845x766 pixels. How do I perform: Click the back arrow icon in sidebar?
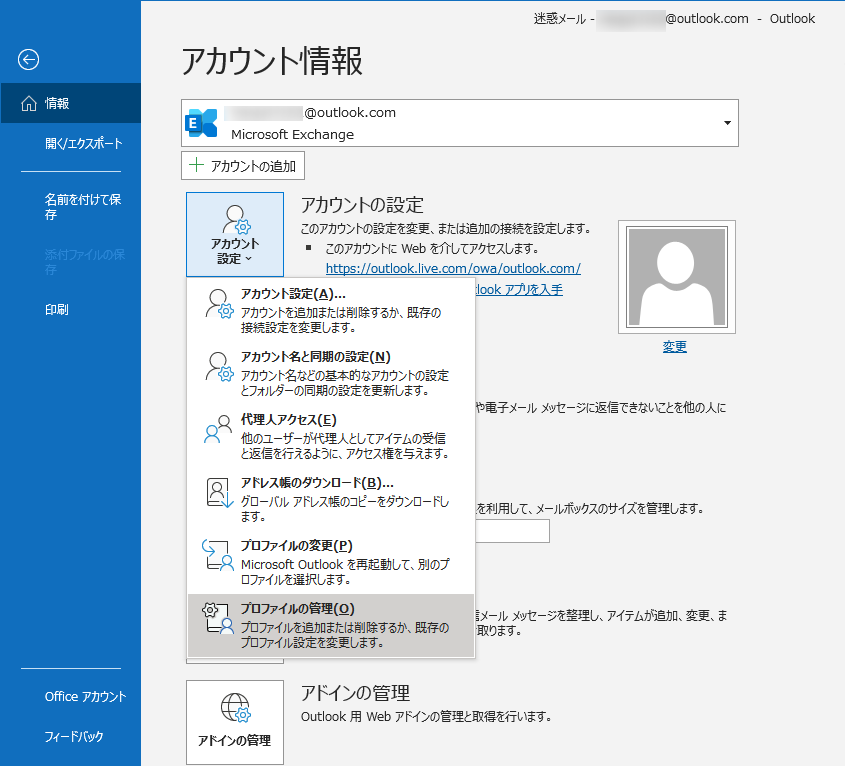coord(28,60)
